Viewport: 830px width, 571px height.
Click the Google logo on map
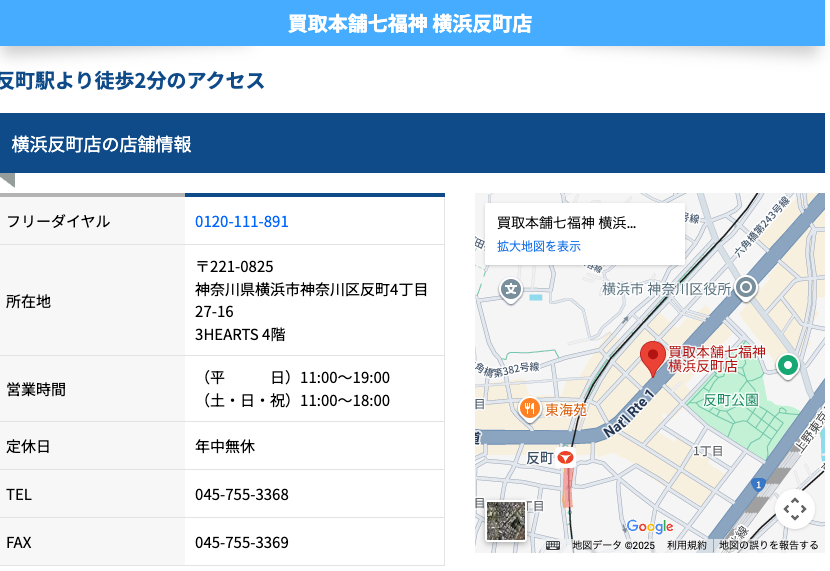click(649, 526)
